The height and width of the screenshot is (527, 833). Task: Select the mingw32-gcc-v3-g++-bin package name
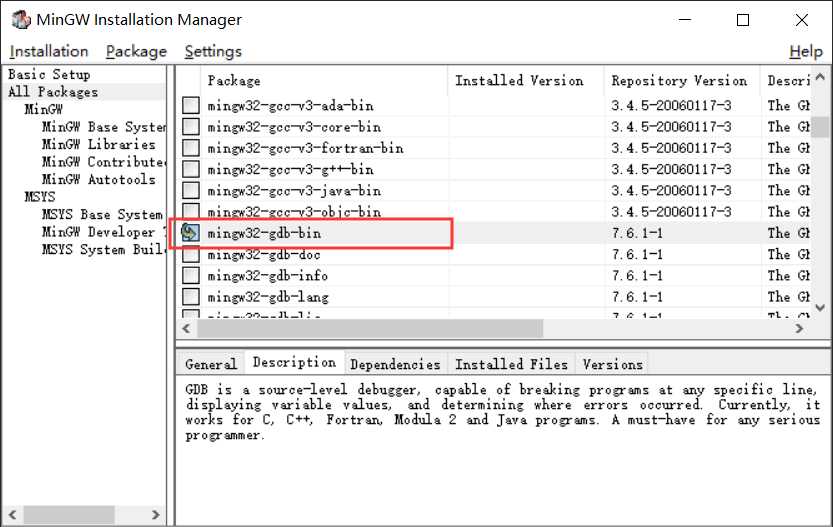291,169
